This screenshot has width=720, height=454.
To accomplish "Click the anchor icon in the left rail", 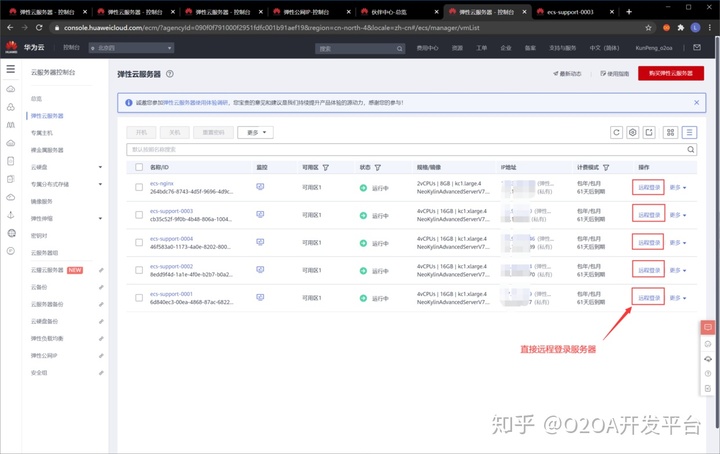I will pyautogui.click(x=11, y=215).
